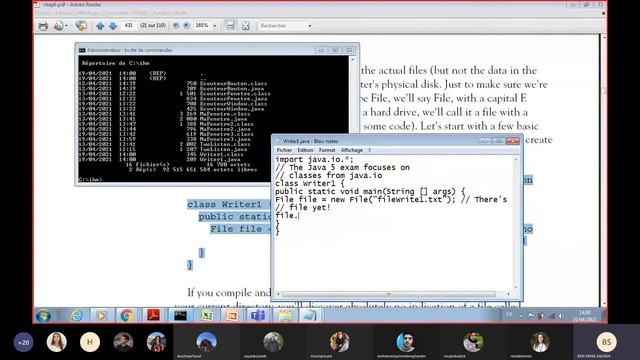Viewport: 640px width, 360px height.
Task: Click the Bloc-notes vertical scrollbar up arrow
Action: point(516,159)
